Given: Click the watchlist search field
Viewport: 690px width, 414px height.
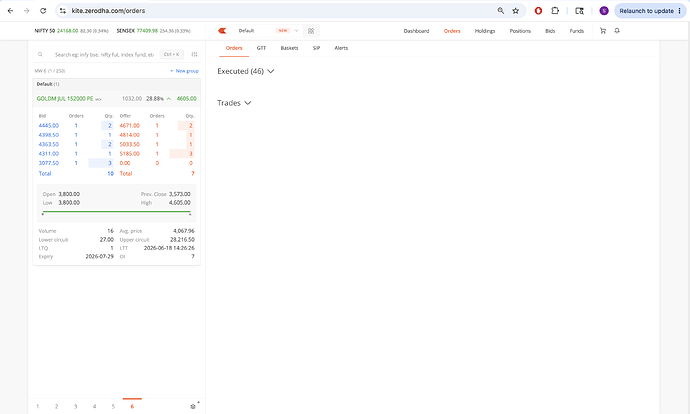Looking at the screenshot, I should [x=104, y=55].
